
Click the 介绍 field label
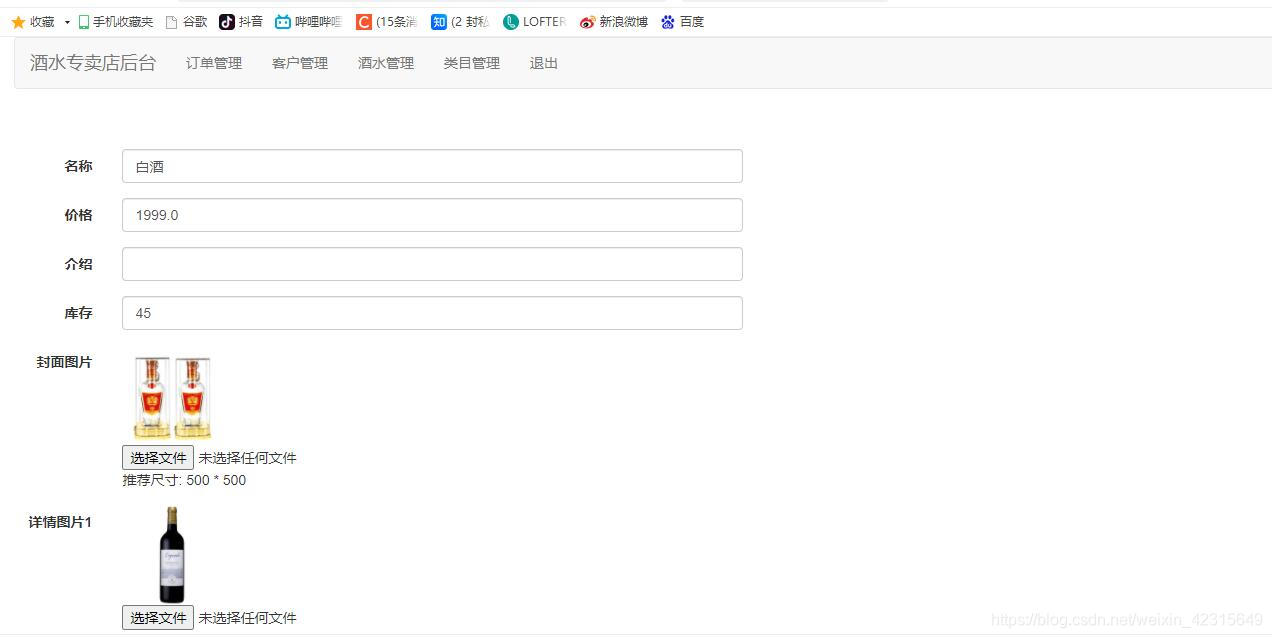click(x=79, y=264)
